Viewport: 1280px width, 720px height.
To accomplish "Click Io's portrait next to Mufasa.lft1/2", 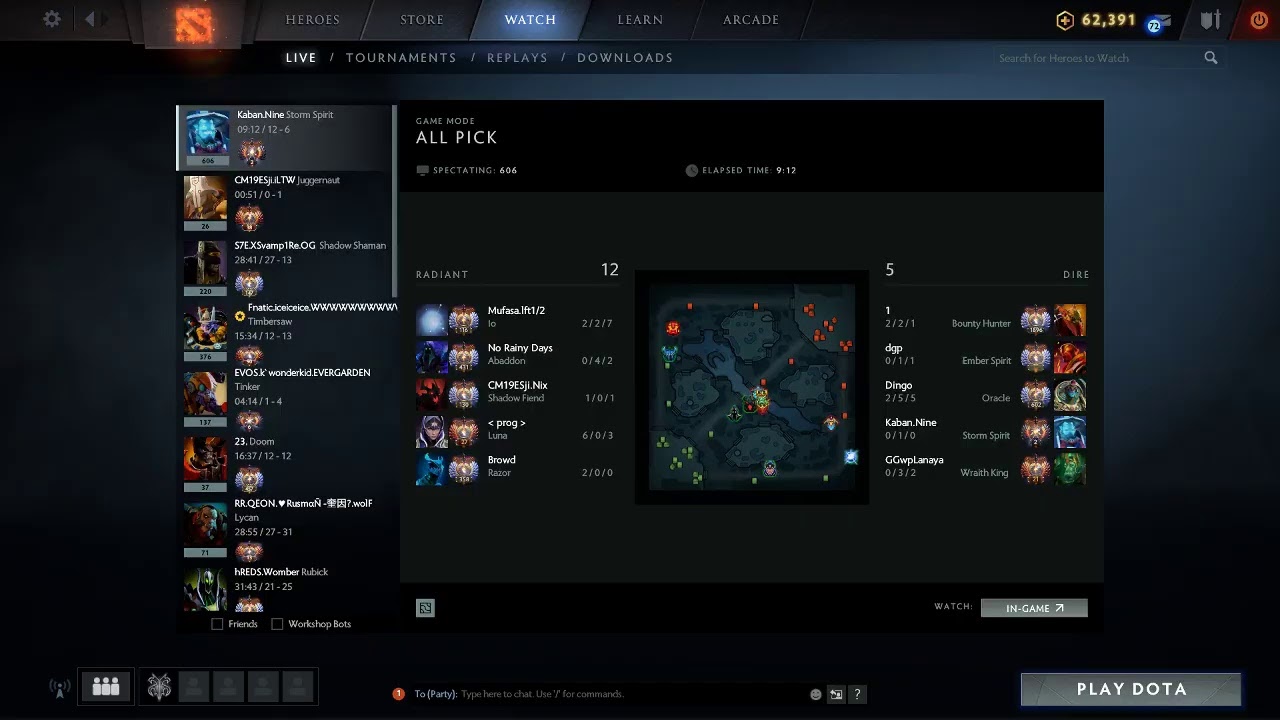I will [431, 320].
